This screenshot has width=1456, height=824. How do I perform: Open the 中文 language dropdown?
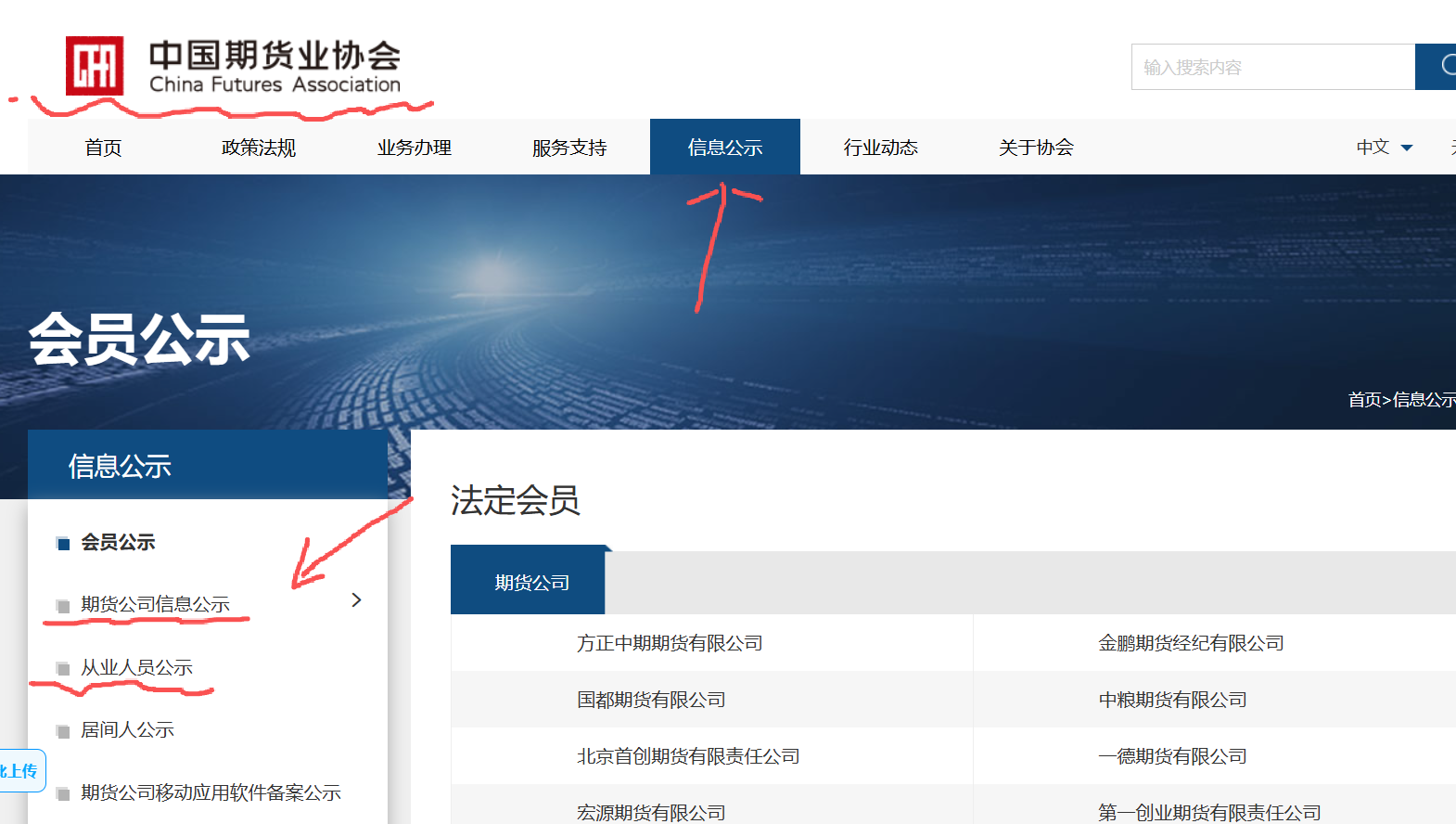pyautogui.click(x=1384, y=148)
